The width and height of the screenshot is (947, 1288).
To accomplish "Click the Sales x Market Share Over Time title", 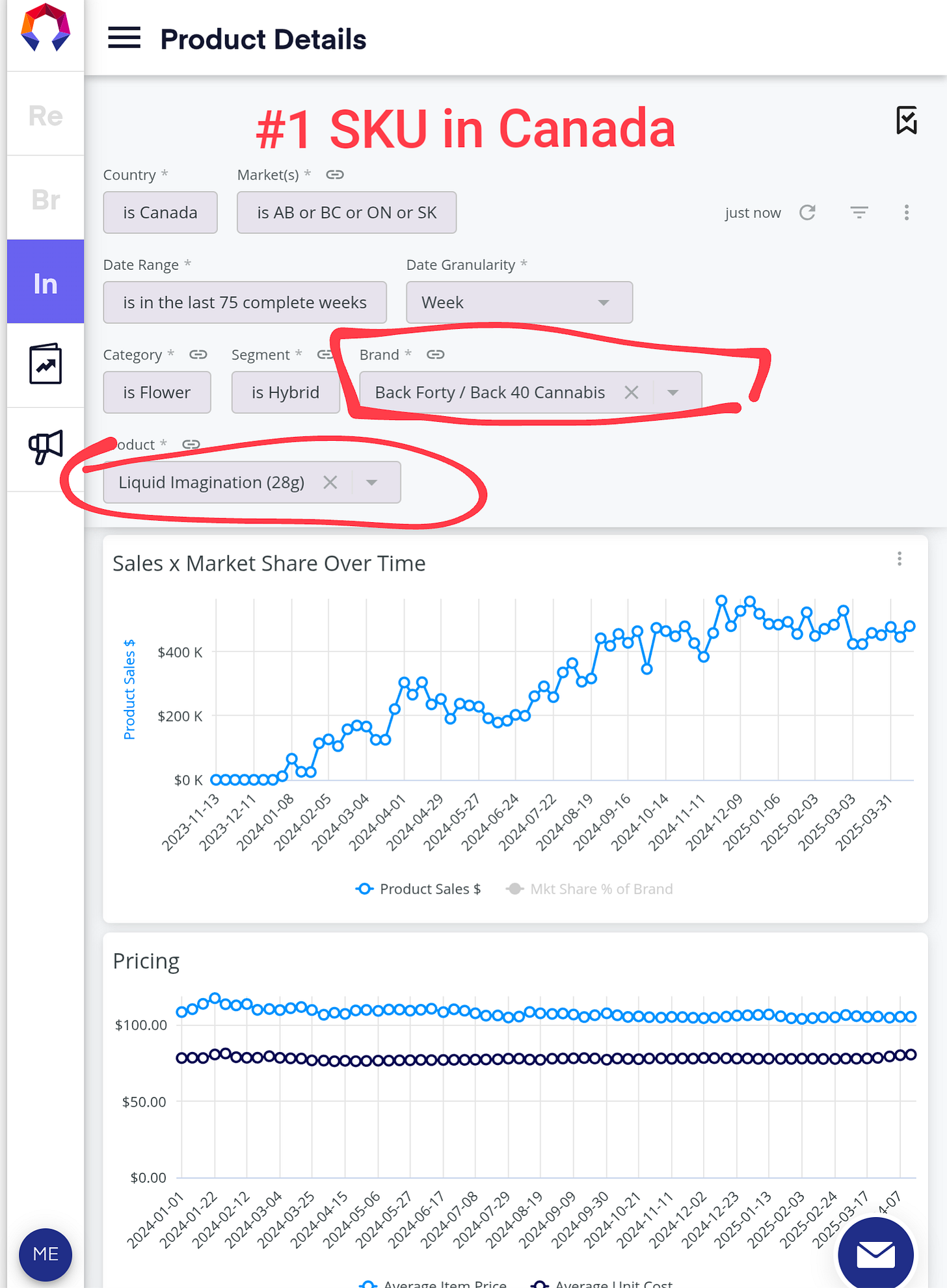I will point(269,563).
